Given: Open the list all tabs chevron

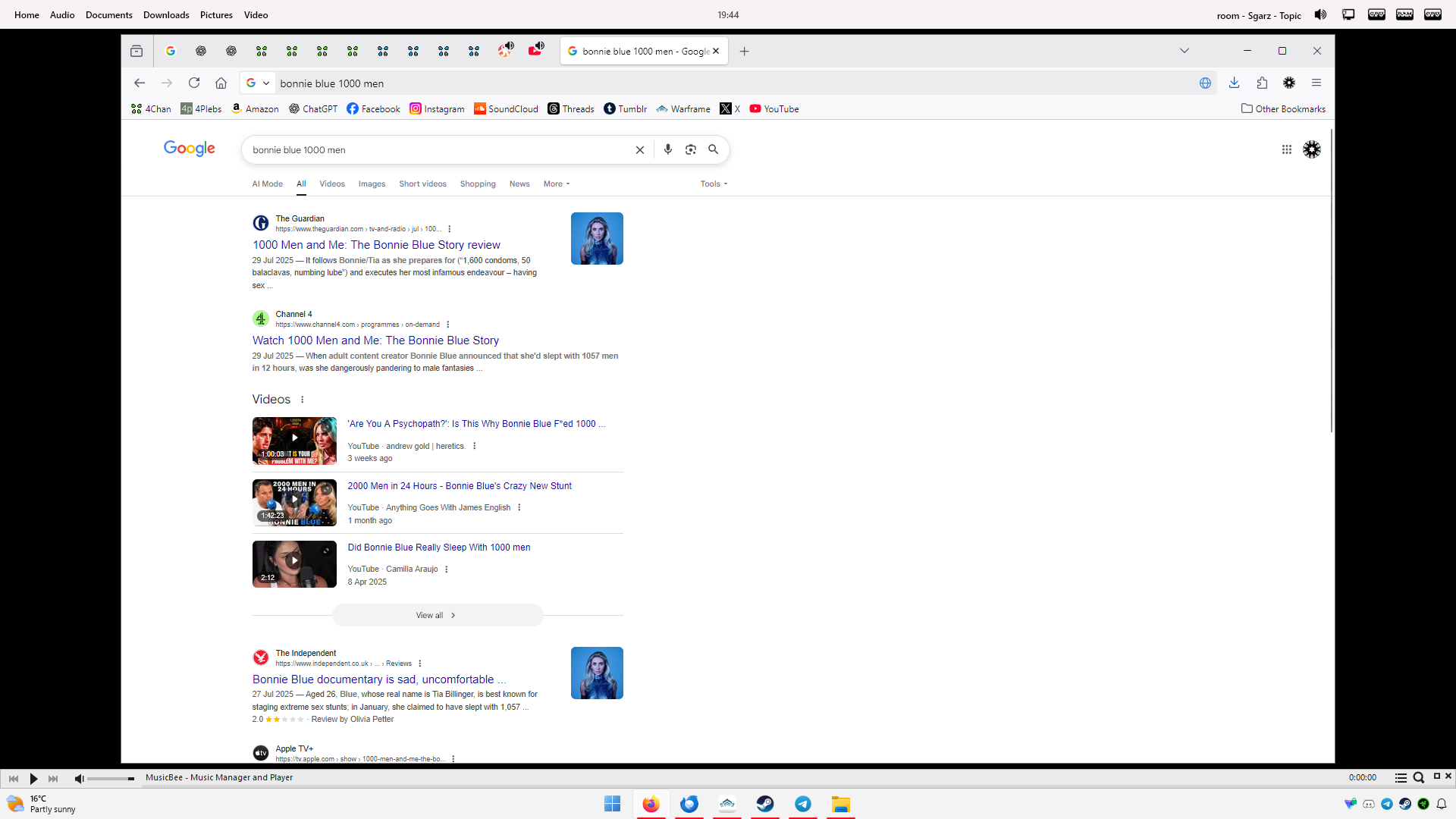Looking at the screenshot, I should 1185,52.
